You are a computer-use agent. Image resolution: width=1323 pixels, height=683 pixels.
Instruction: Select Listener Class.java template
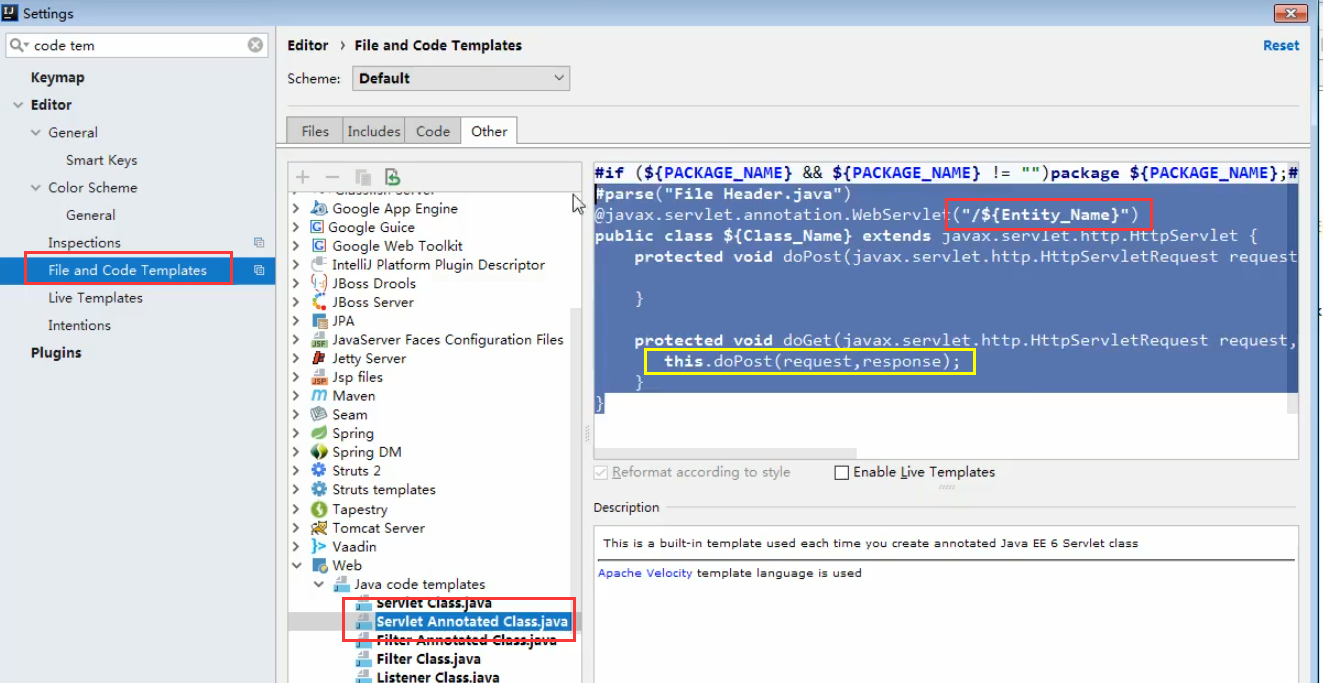[x=438, y=677]
